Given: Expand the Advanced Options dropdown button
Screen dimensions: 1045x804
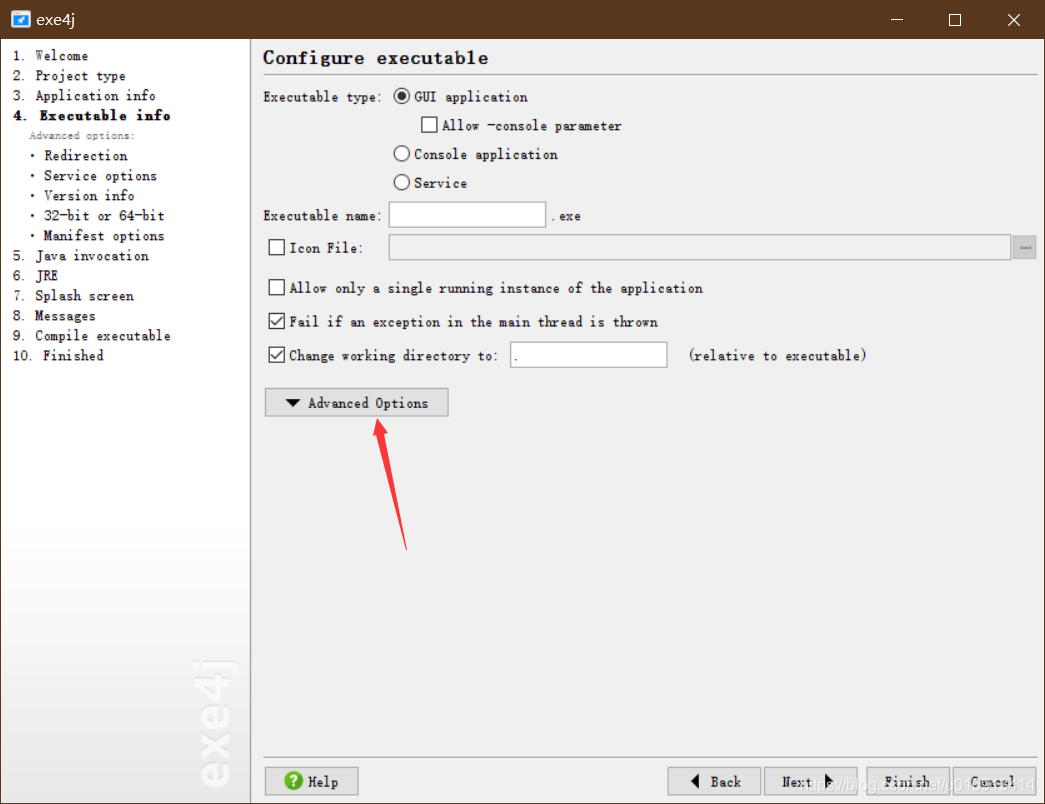Looking at the screenshot, I should 357,403.
